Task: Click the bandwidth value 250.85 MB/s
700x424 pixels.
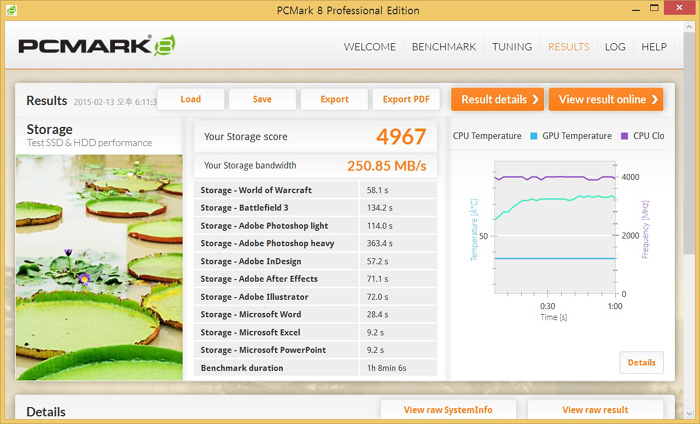Action: pyautogui.click(x=387, y=166)
